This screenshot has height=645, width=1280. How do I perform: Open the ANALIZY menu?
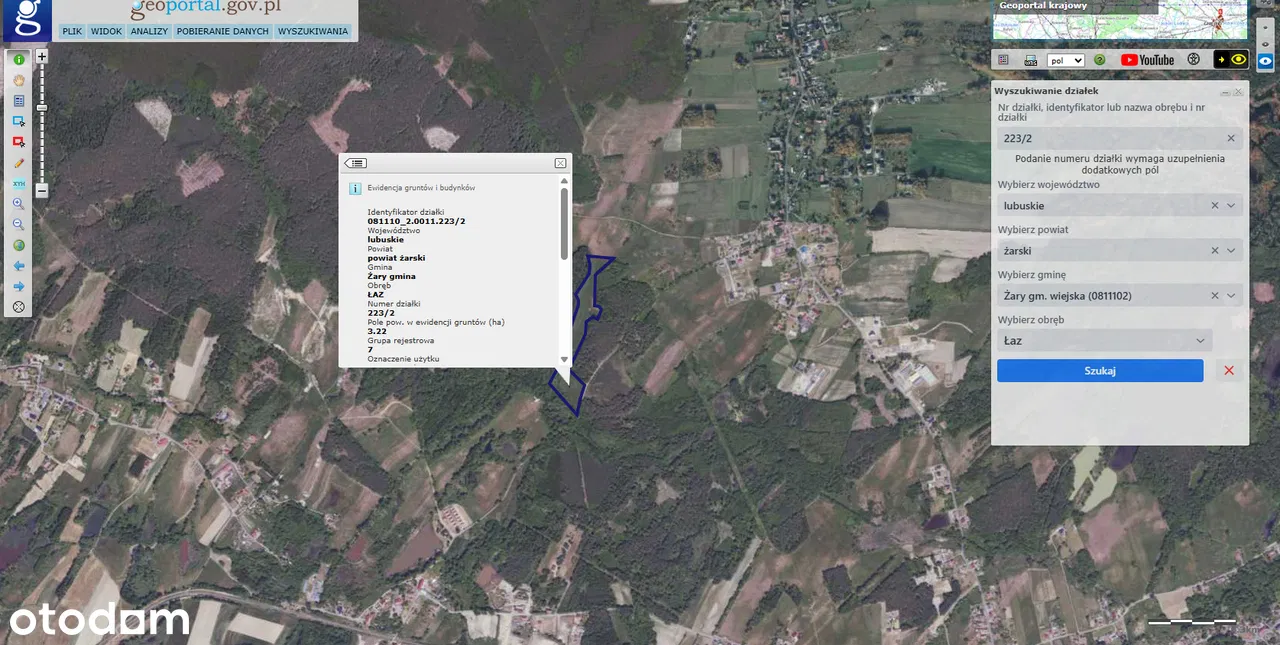(x=149, y=31)
